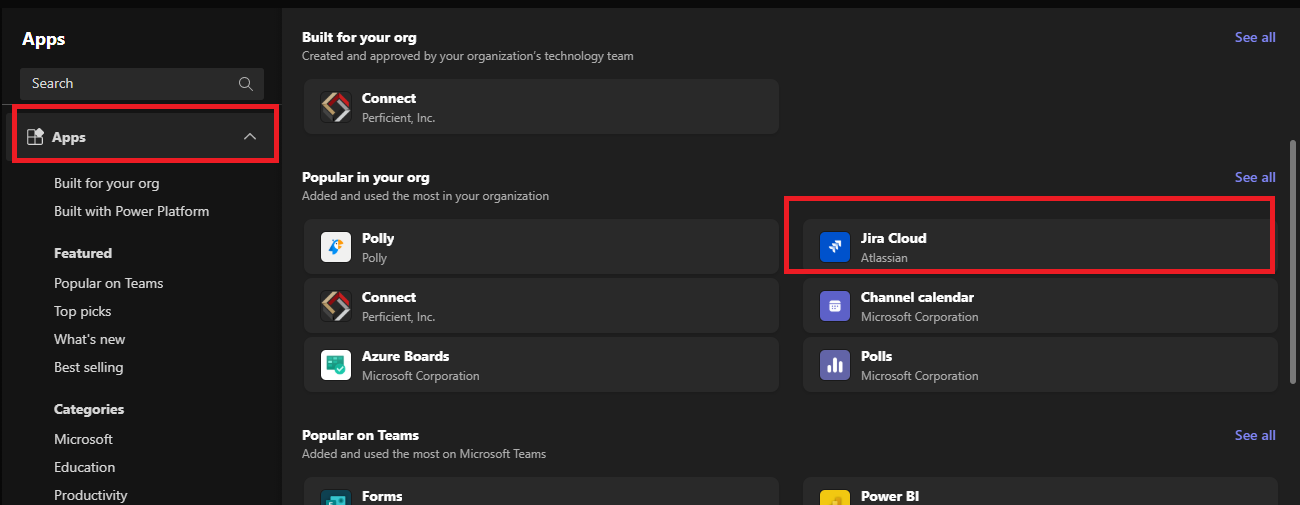Open Built with Power Platform category
Screen dimensions: 1300x505
[x=132, y=211]
